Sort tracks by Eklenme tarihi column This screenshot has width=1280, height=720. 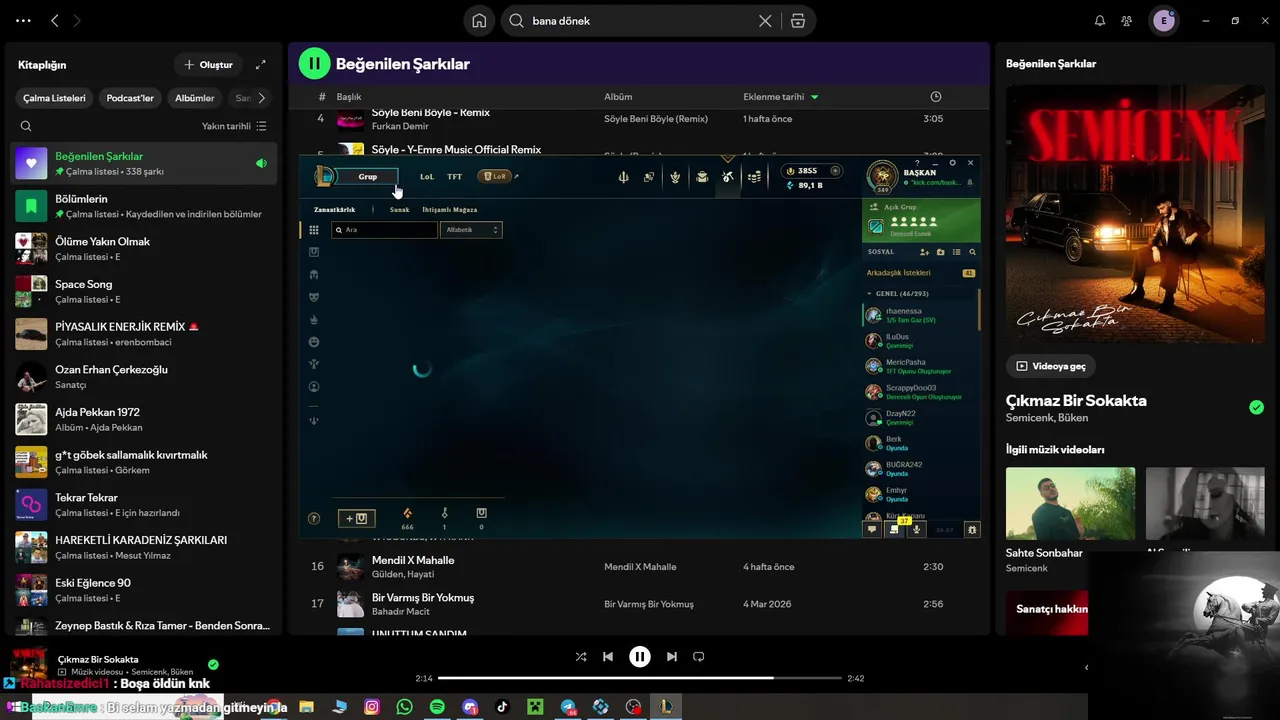click(x=781, y=97)
